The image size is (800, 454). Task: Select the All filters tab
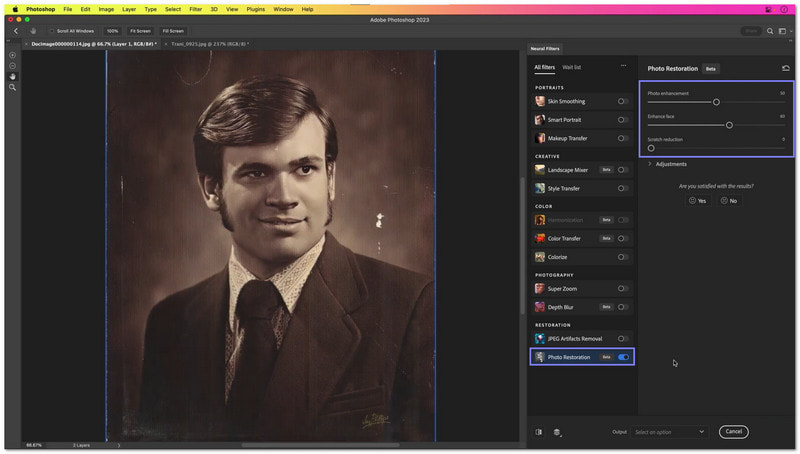click(x=544, y=67)
